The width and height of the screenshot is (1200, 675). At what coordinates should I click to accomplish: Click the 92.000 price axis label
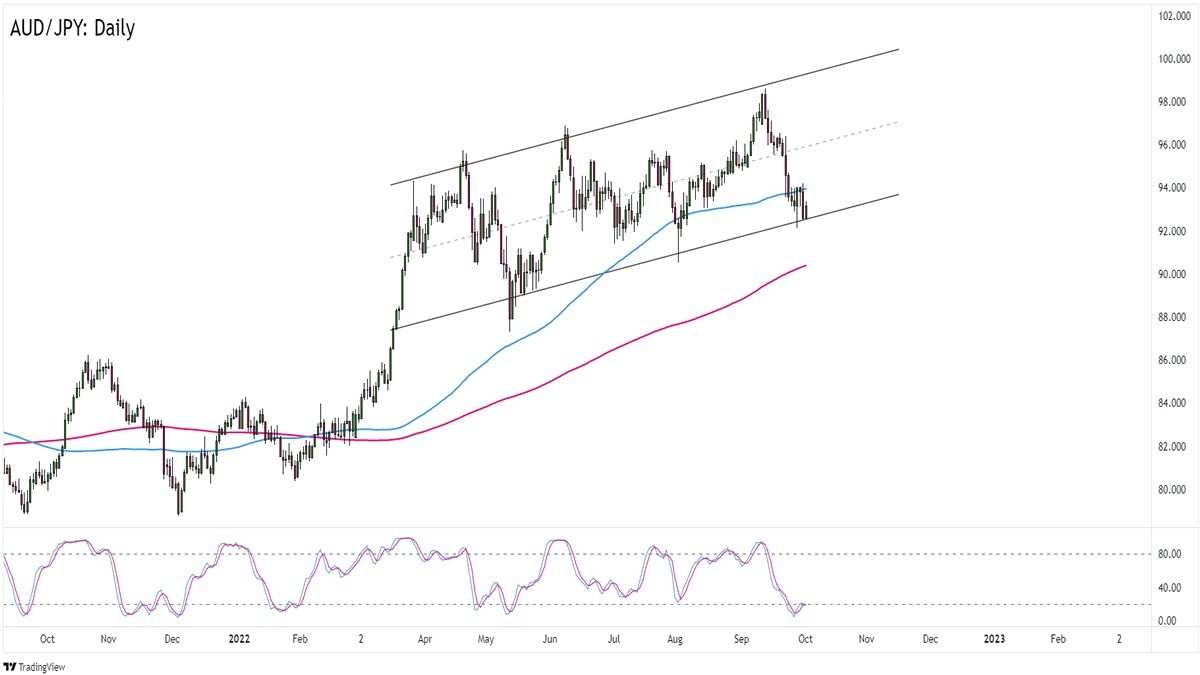coord(1171,231)
